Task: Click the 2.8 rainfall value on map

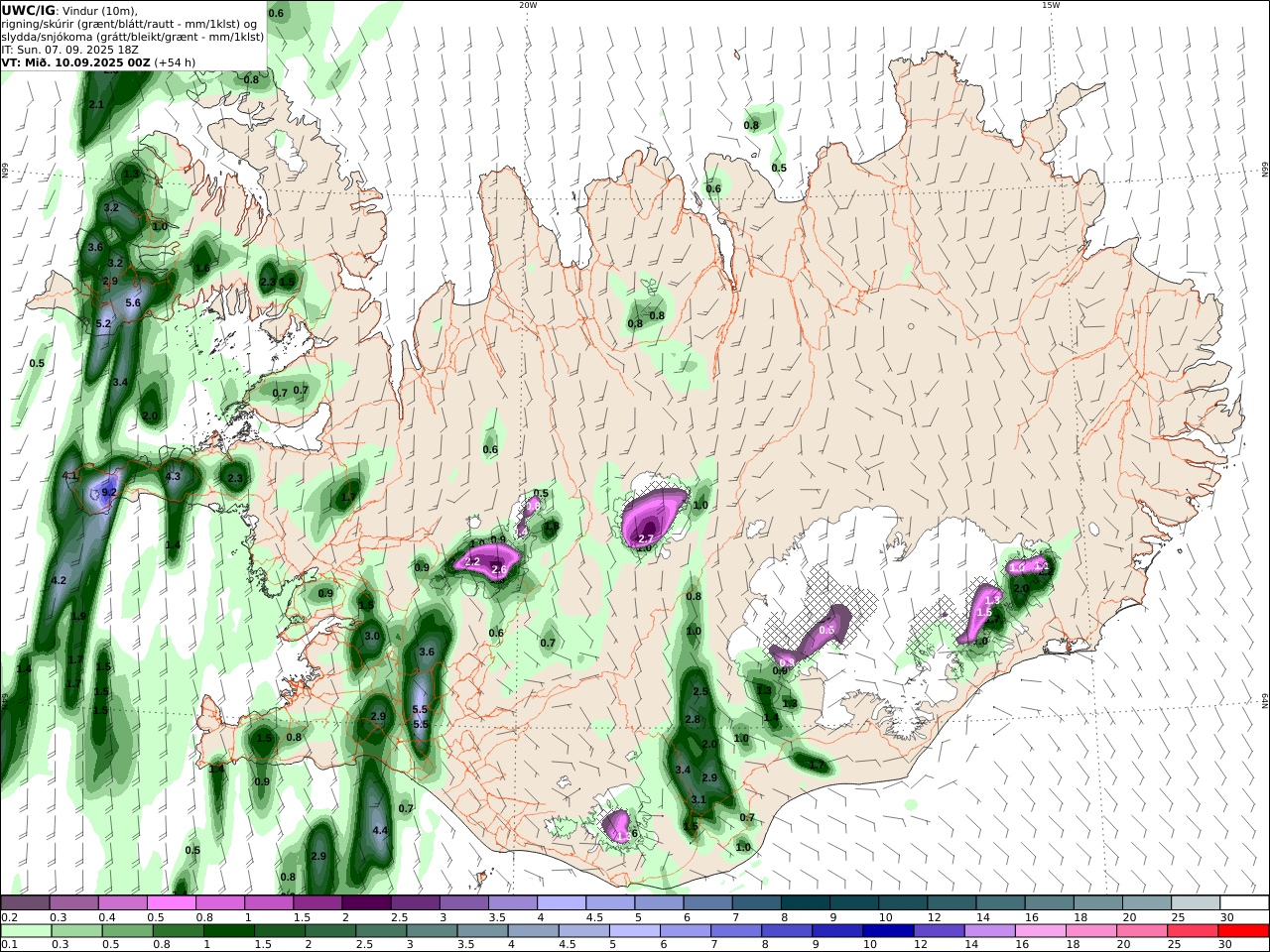Action: click(693, 720)
